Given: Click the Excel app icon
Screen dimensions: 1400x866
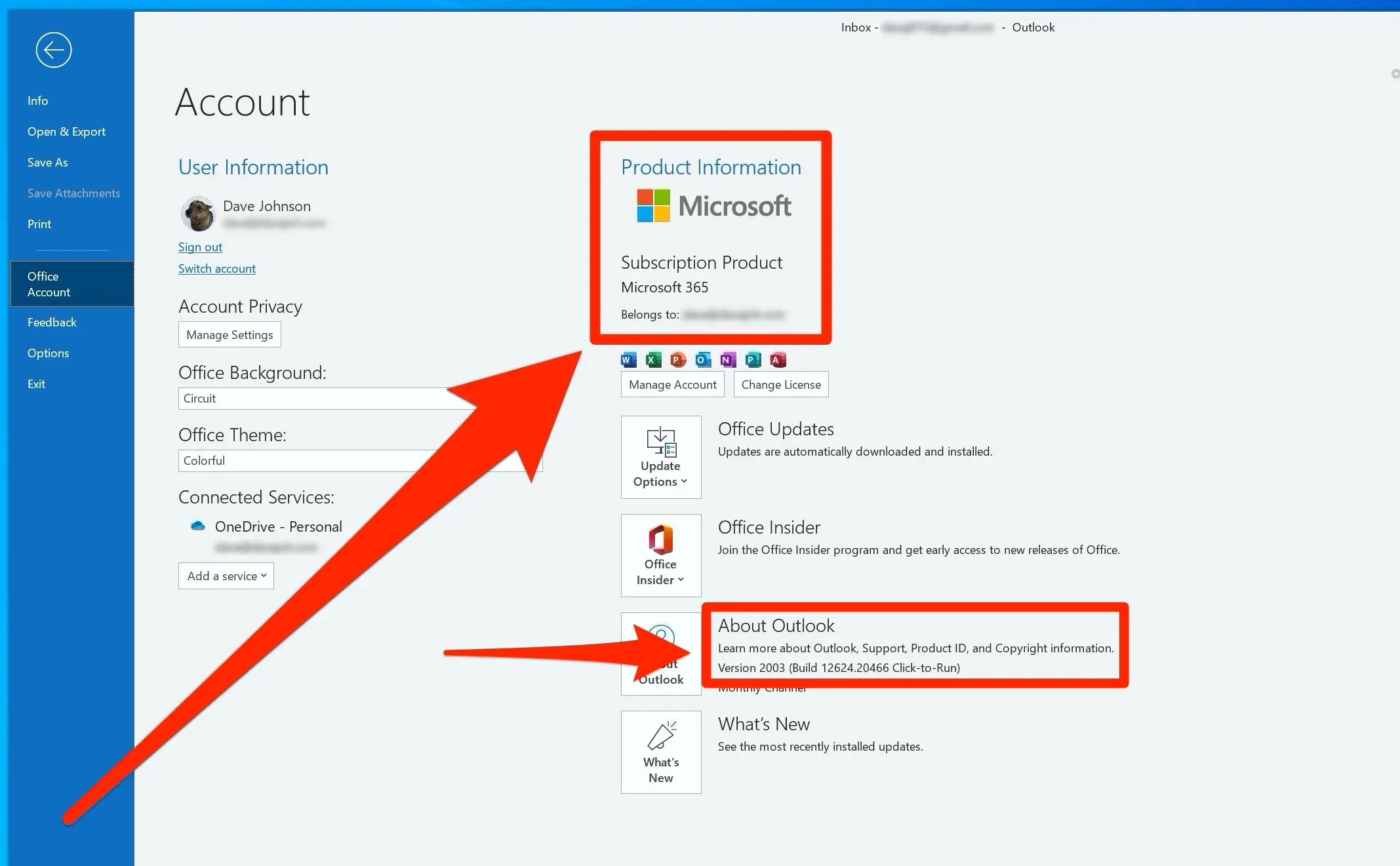Looking at the screenshot, I should 653,359.
